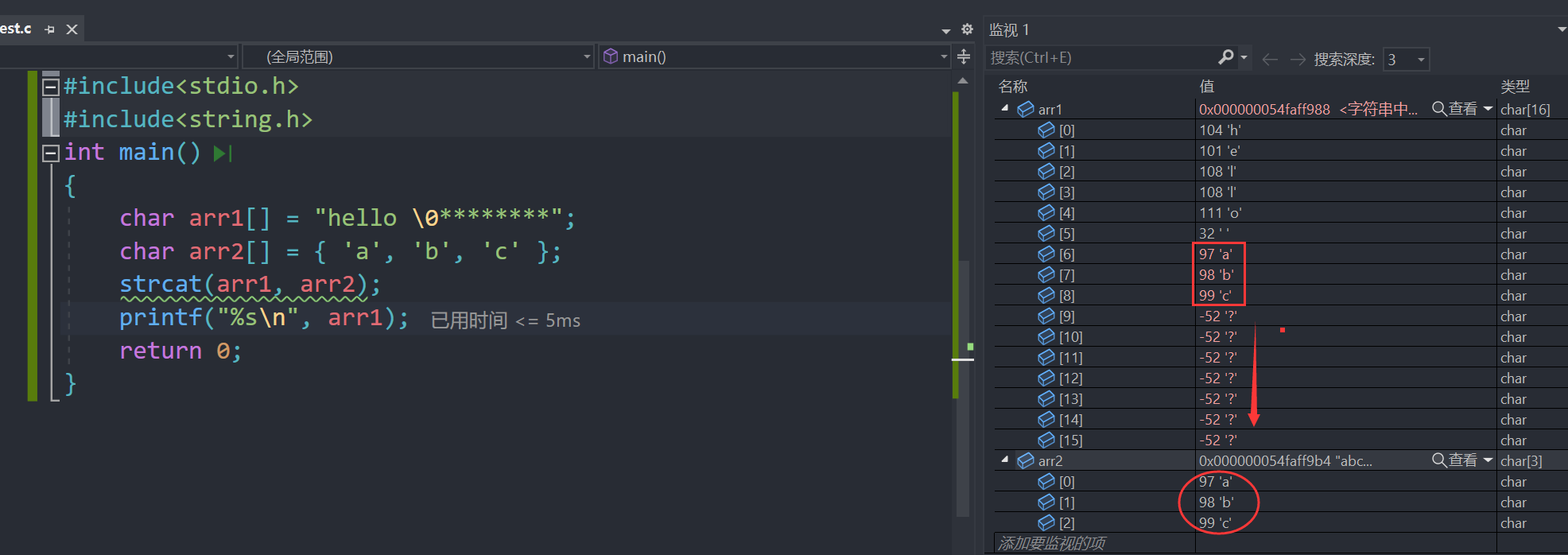Select the value 111 'o' cell
1568x555 pixels.
tap(1345, 212)
